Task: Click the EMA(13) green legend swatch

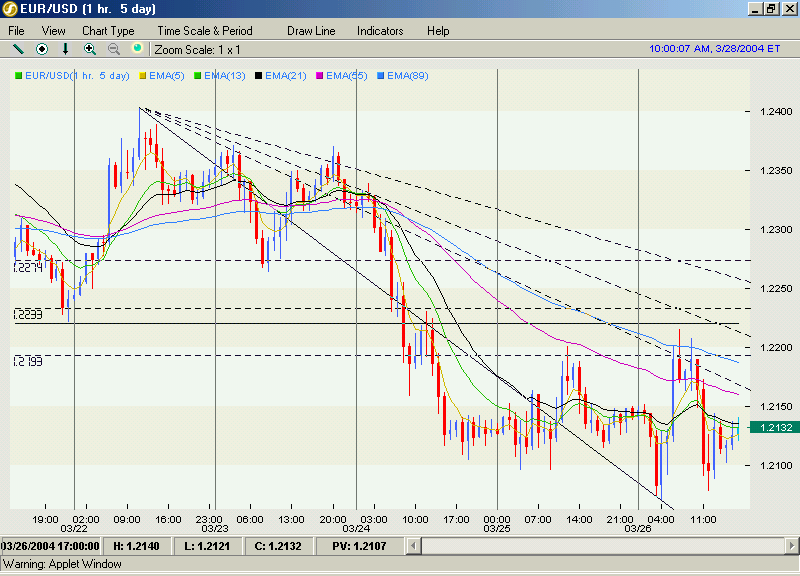Action: (198, 76)
